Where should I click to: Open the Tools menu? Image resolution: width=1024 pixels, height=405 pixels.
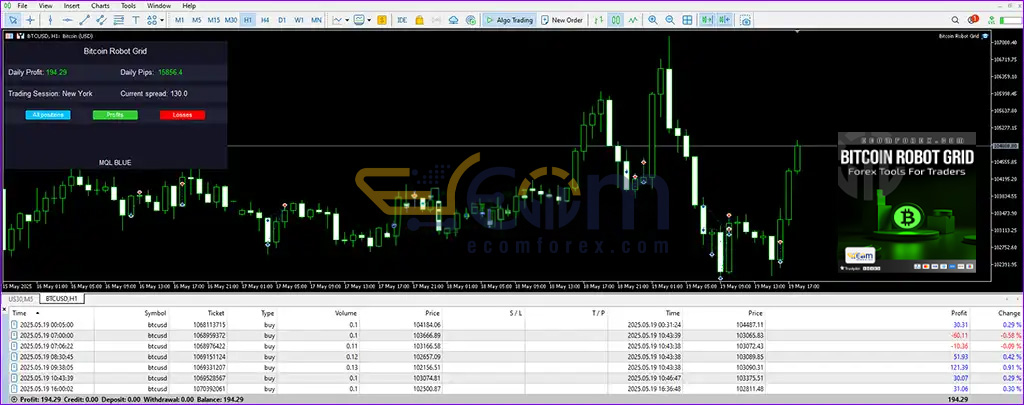129,6
